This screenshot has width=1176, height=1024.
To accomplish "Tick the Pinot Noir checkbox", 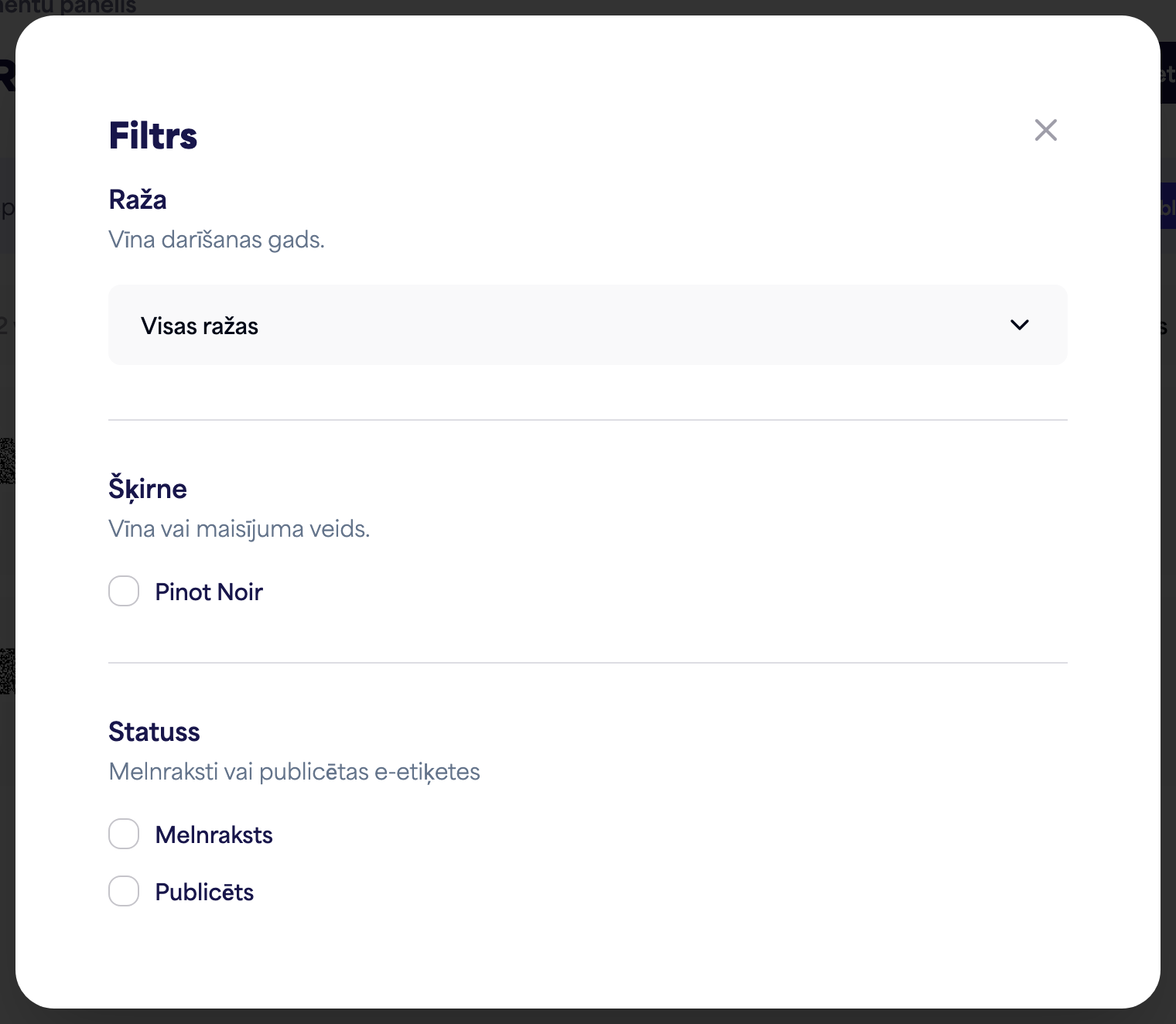I will (x=124, y=591).
